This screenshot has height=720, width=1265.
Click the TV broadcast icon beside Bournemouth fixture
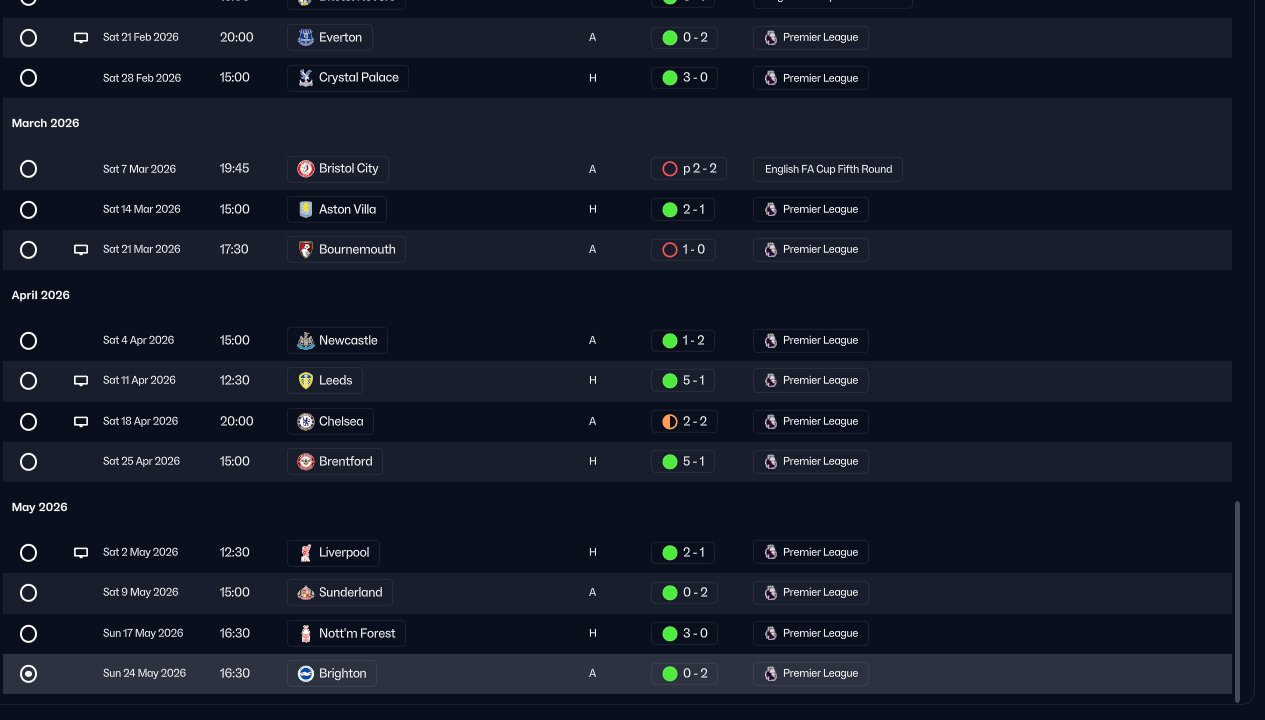click(x=81, y=250)
